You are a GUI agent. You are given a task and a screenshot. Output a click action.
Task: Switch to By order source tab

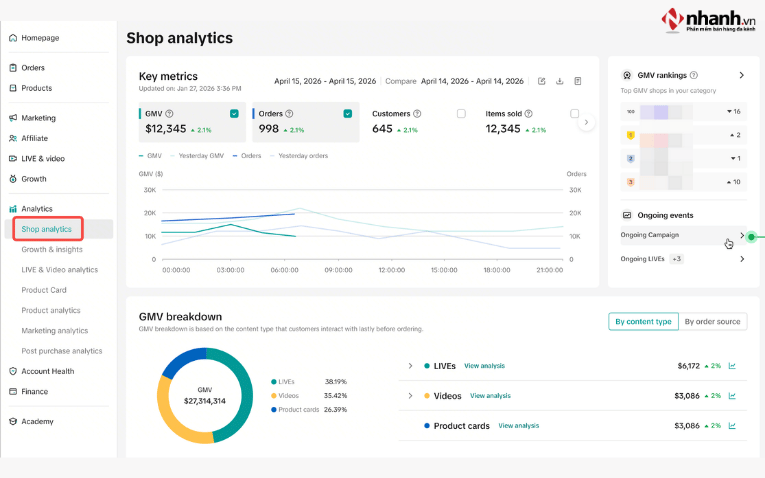coord(712,321)
